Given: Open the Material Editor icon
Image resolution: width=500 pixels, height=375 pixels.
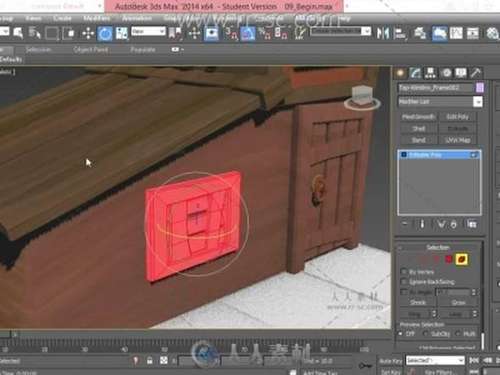Looking at the screenshot, I should 493,34.
